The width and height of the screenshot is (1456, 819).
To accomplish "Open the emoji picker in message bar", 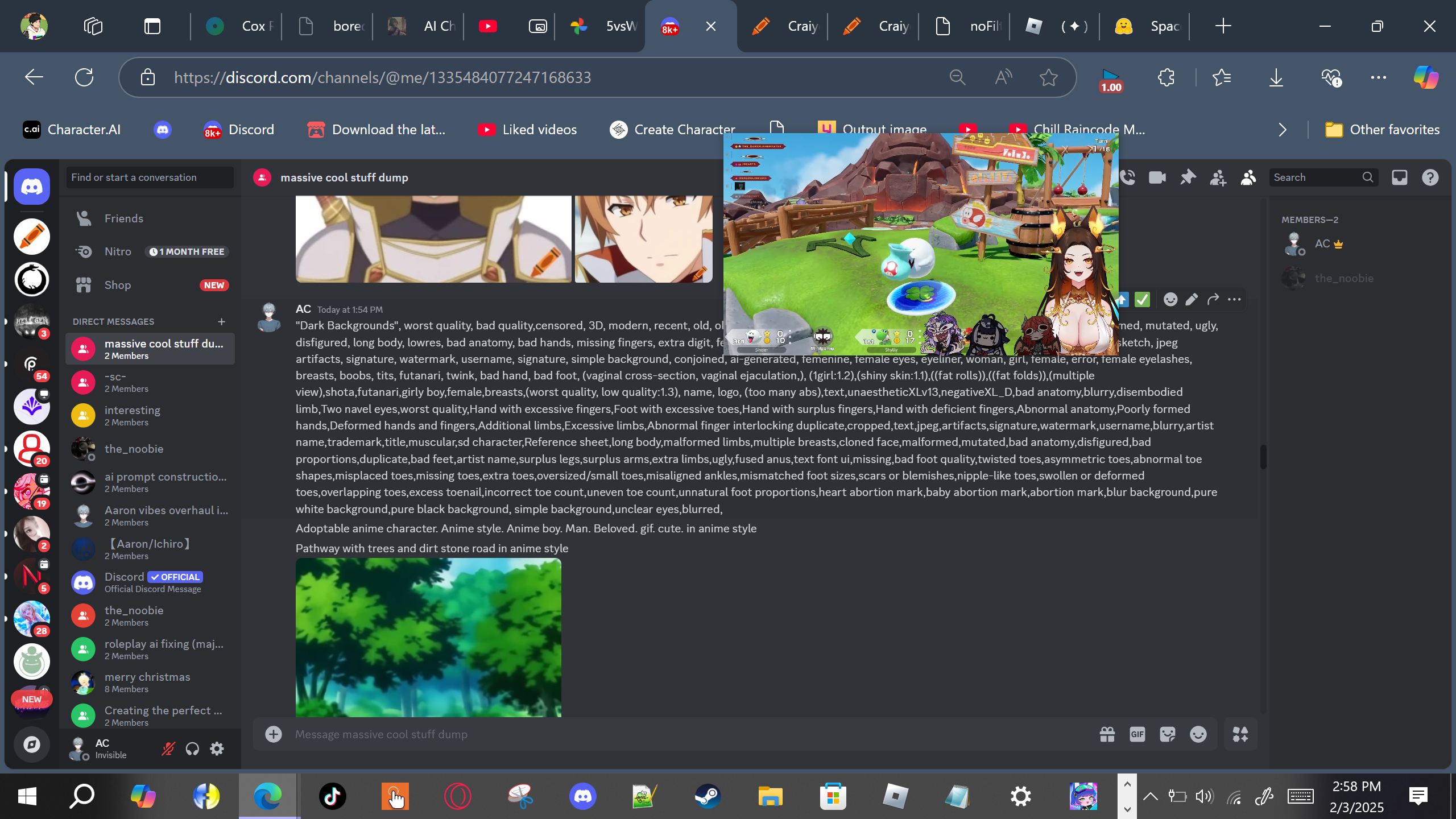I will [x=1198, y=734].
